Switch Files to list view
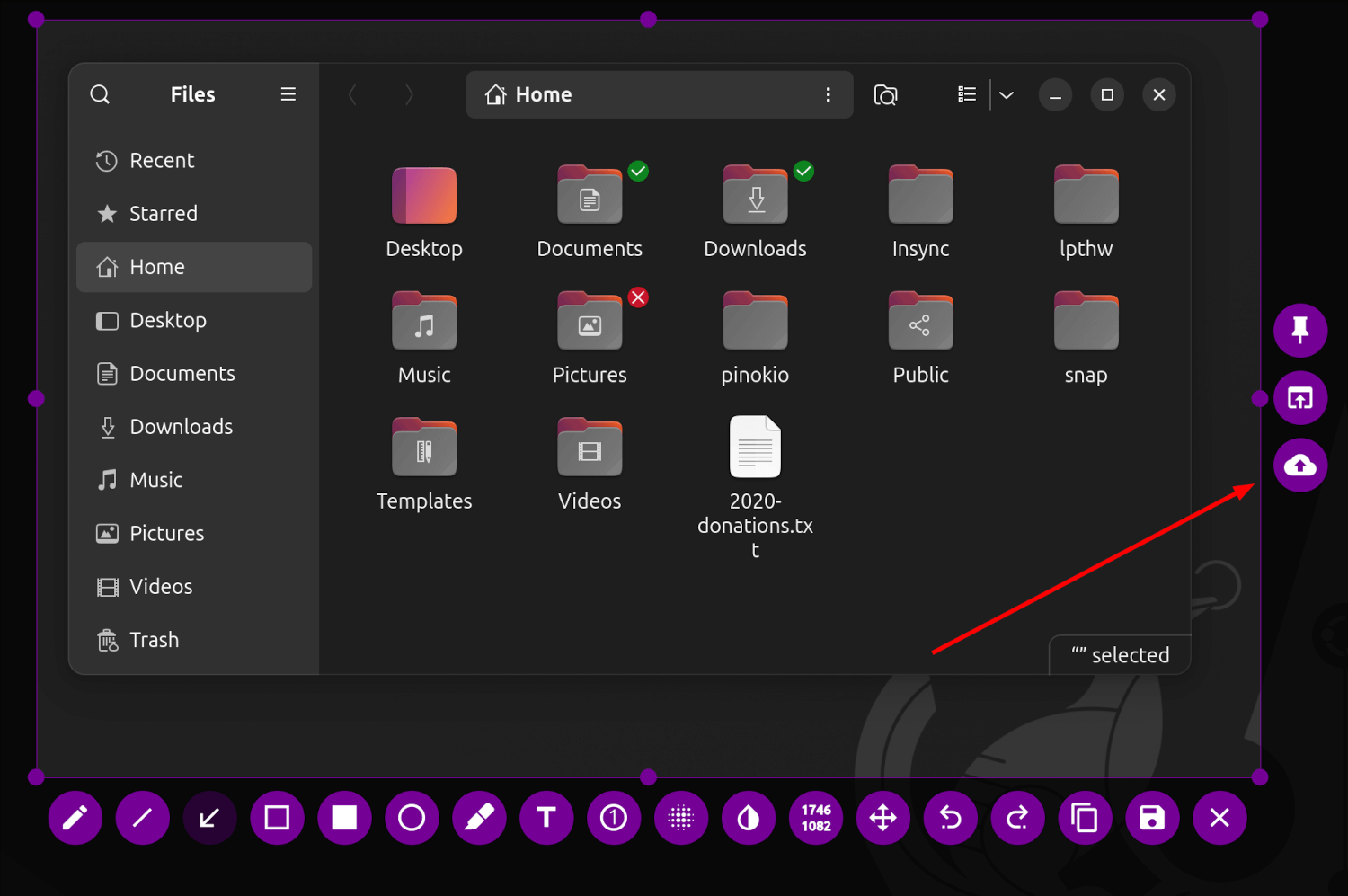This screenshot has width=1348, height=896. tap(966, 94)
